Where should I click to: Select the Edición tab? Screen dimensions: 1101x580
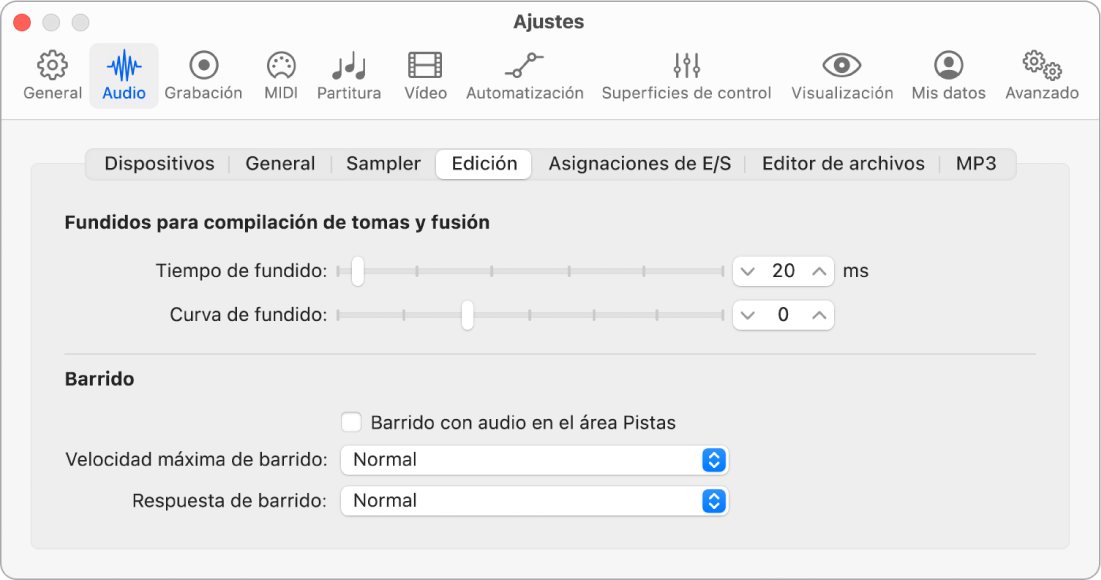pos(484,164)
